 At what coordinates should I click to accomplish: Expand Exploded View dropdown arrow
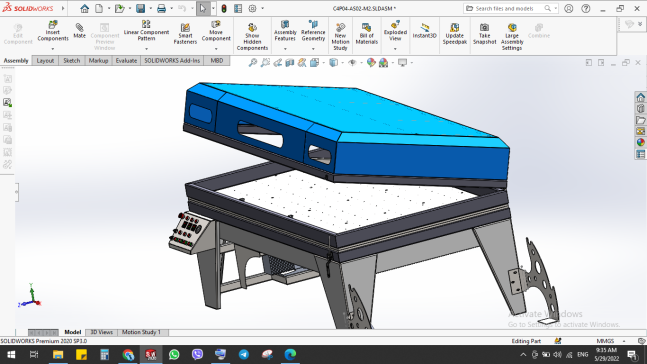pyautogui.click(x=395, y=49)
